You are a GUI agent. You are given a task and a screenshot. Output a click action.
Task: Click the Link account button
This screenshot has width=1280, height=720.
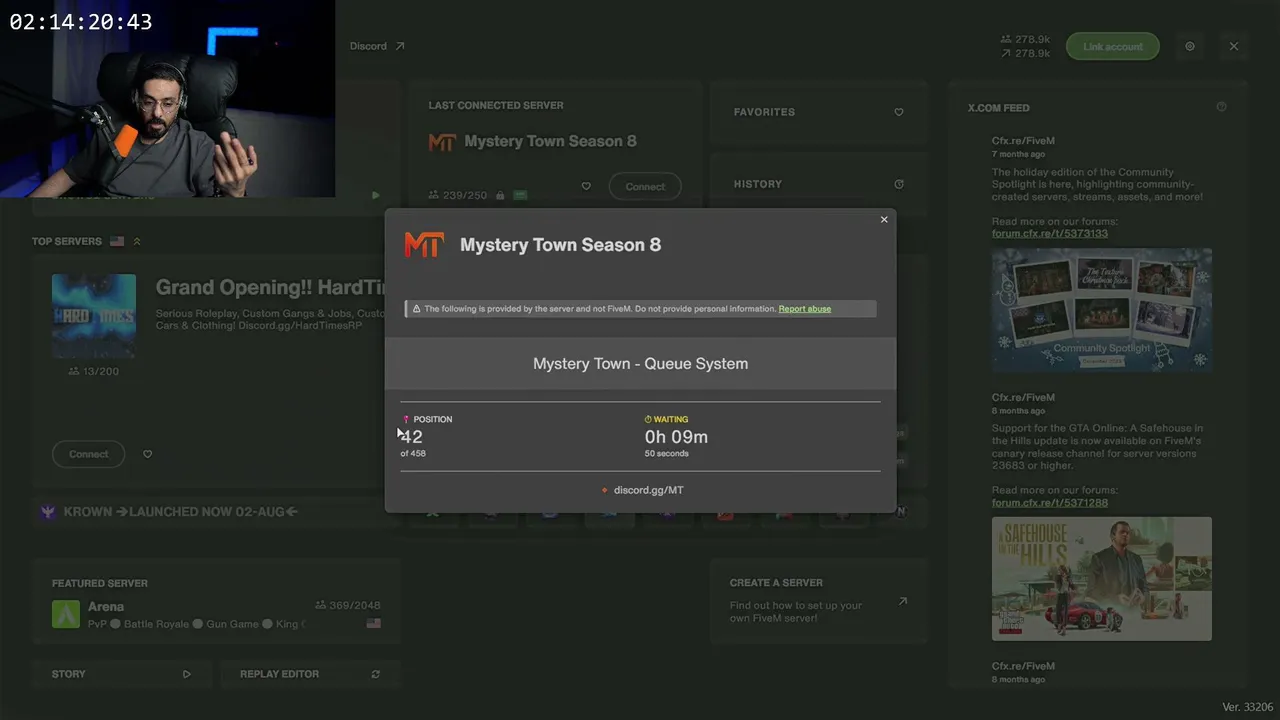(1112, 46)
